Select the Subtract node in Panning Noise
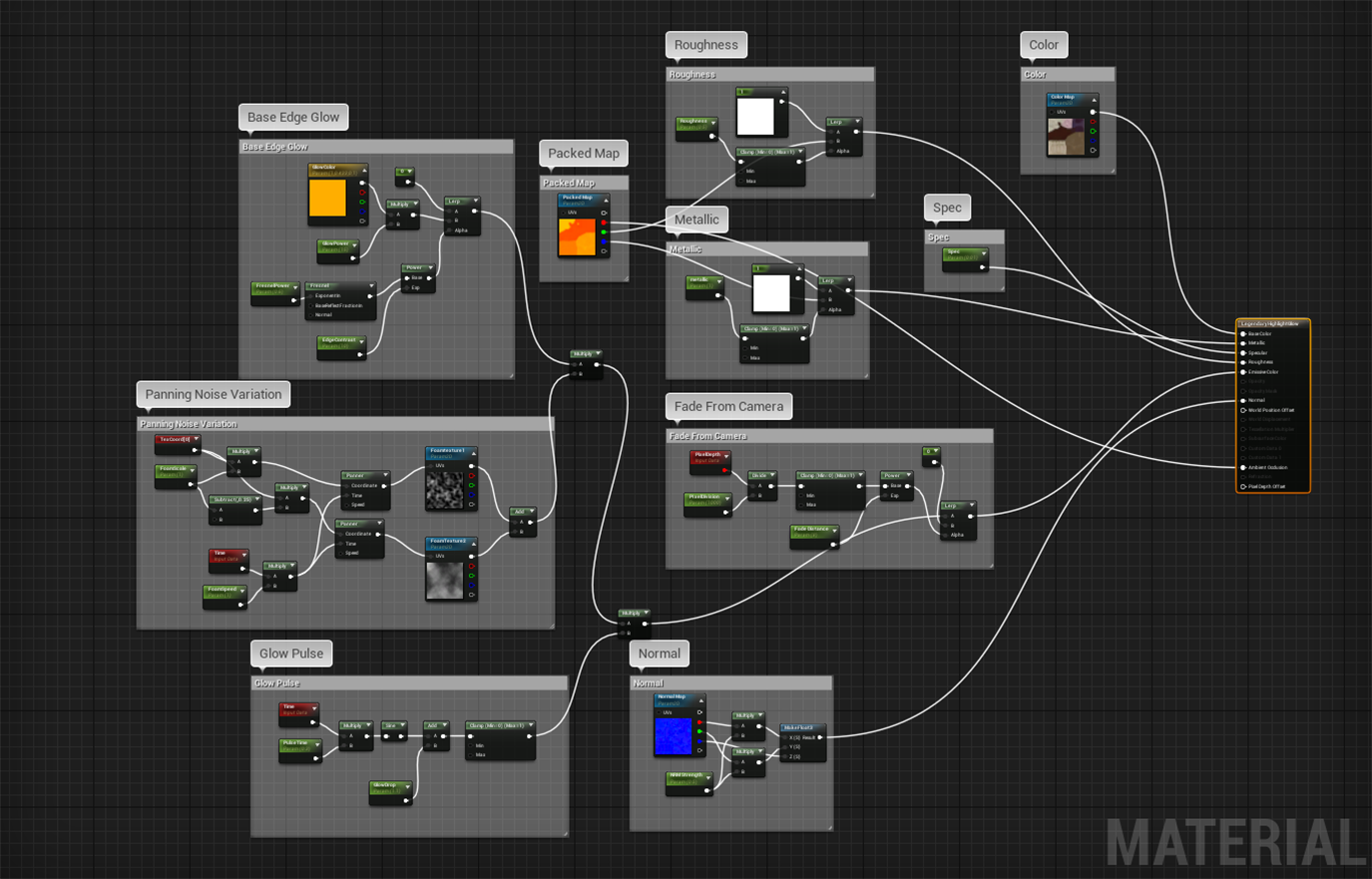Image resolution: width=1372 pixels, height=879 pixels. pos(235,509)
